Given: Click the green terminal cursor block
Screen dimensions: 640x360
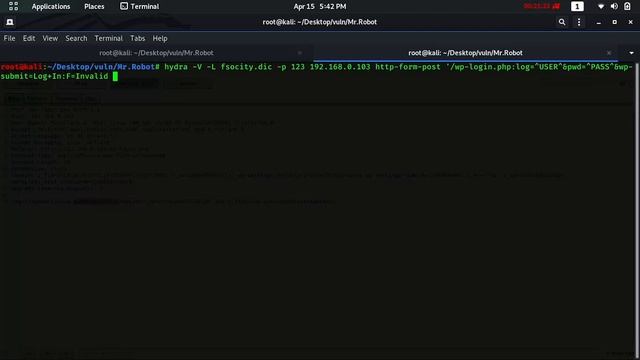Looking at the screenshot, I should [116, 76].
